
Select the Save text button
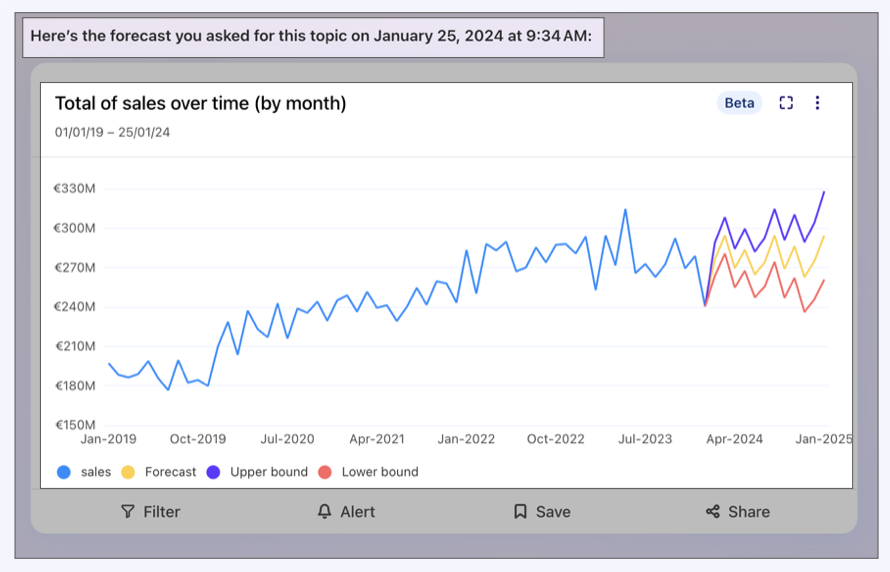click(x=553, y=512)
